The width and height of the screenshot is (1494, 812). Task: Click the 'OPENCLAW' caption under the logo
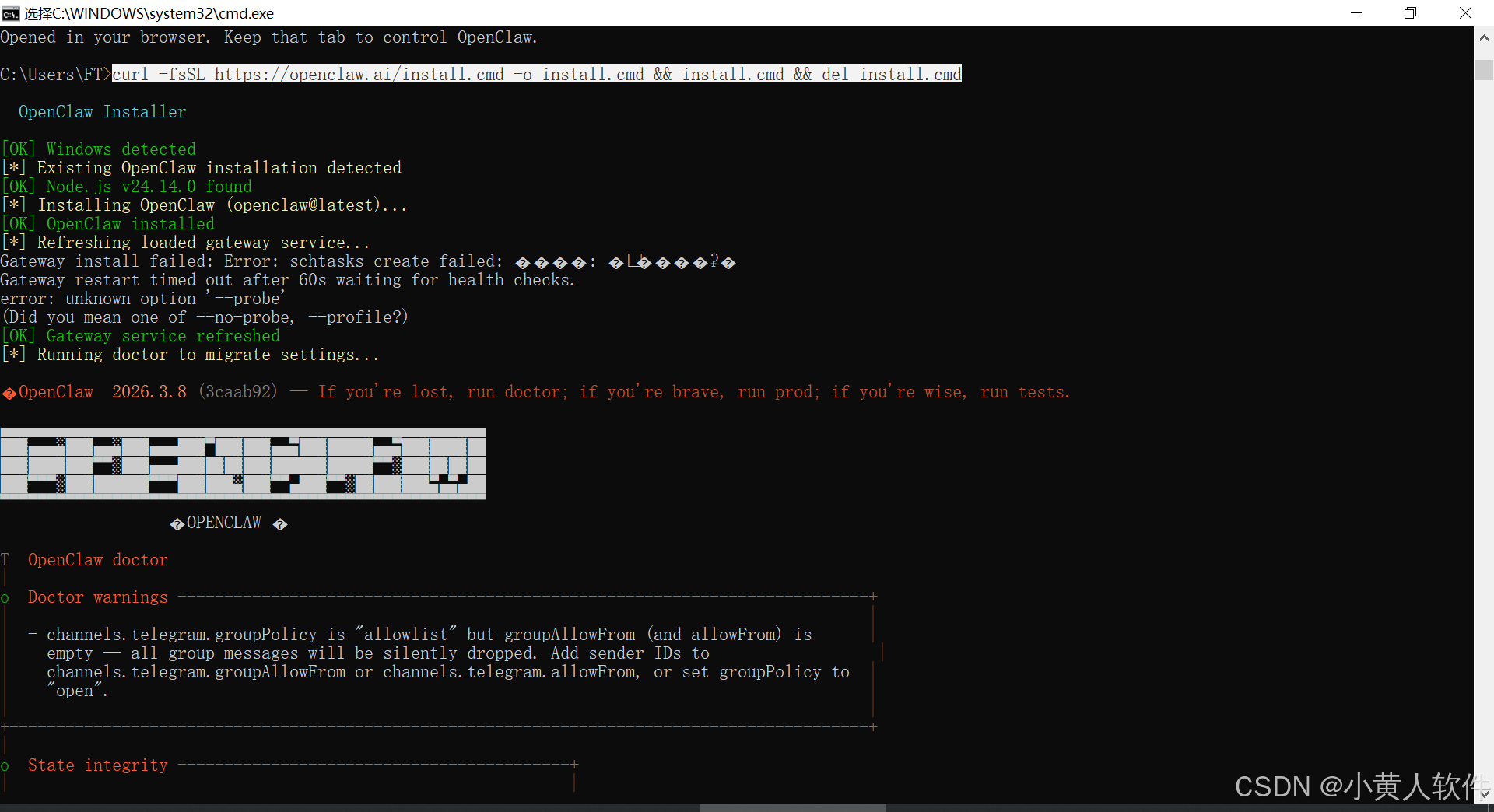click(x=224, y=523)
